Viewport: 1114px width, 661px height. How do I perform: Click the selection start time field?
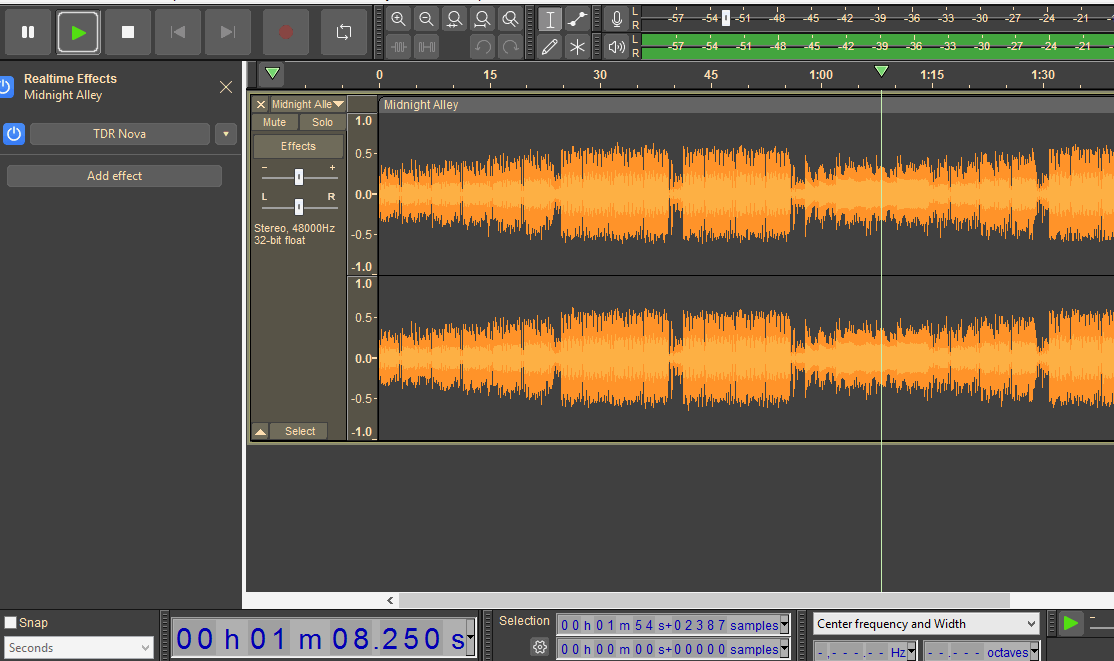pos(669,625)
